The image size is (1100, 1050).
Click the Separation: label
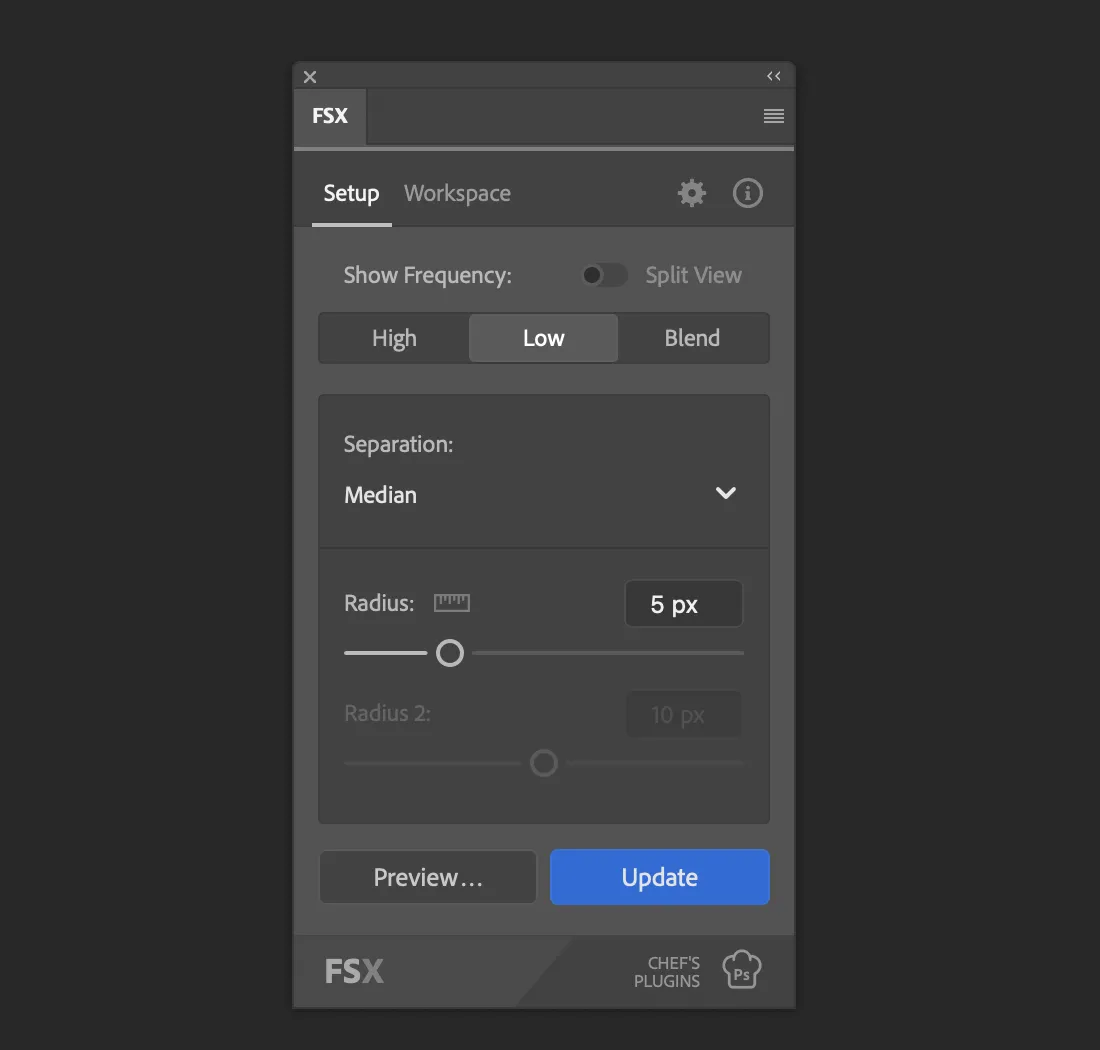pos(398,444)
